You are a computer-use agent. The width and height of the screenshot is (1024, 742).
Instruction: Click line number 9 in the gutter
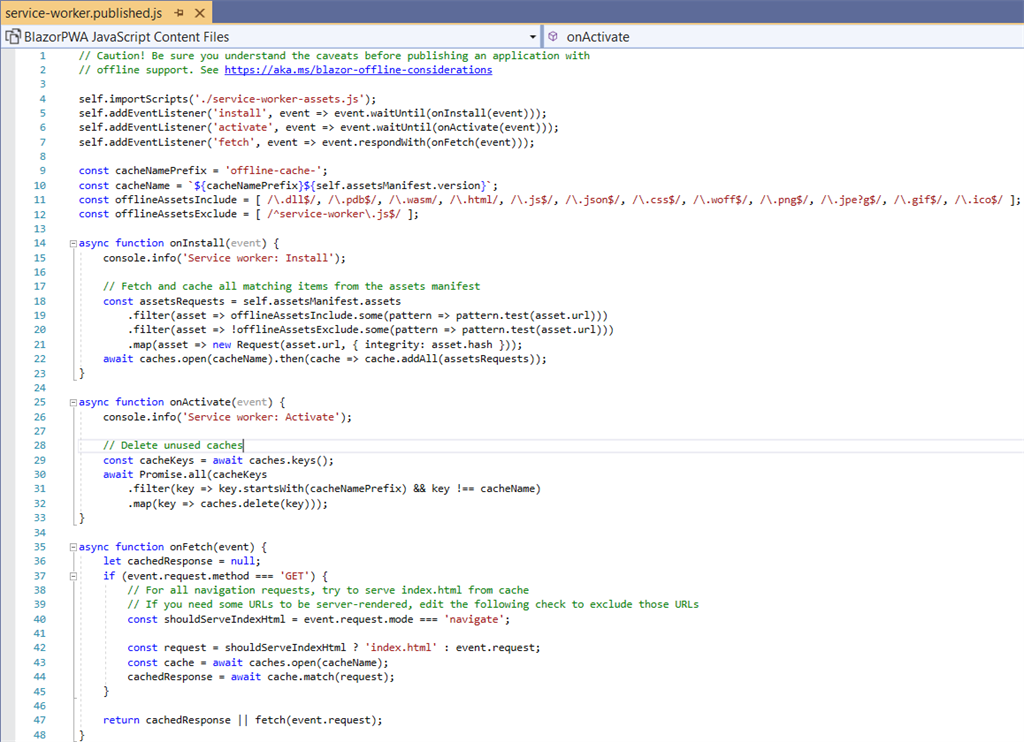[x=42, y=171]
